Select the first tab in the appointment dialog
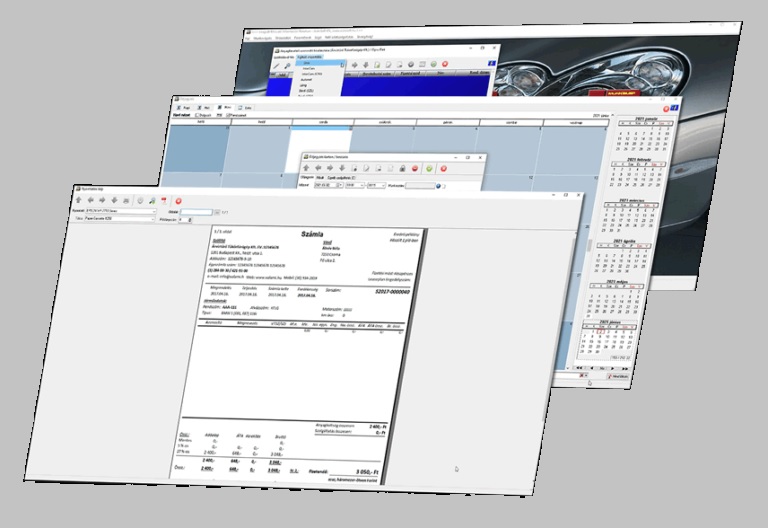Image resolution: width=768 pixels, height=528 pixels. 307,177
